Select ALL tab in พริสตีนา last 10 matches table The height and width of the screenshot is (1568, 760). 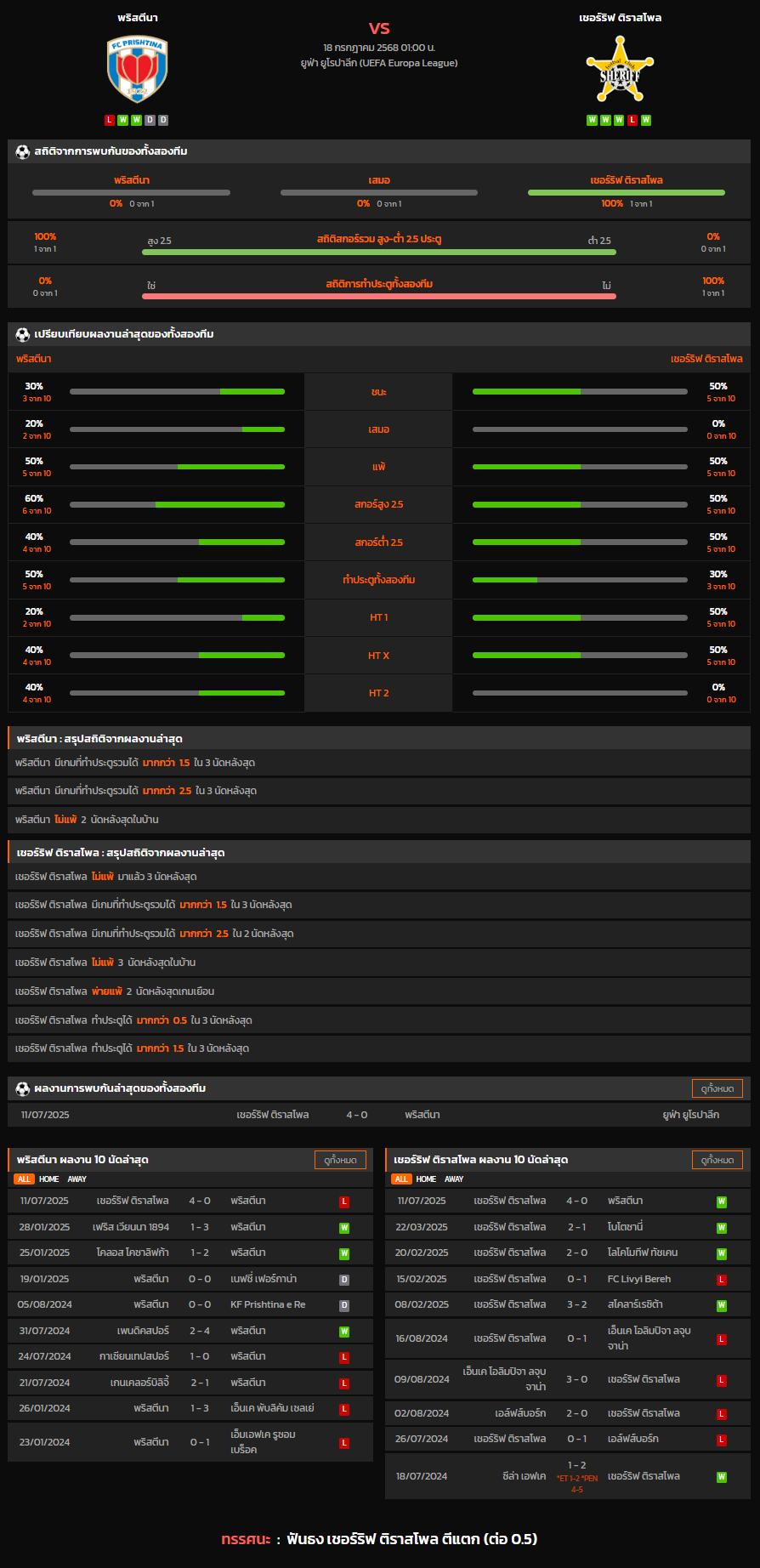24,1179
